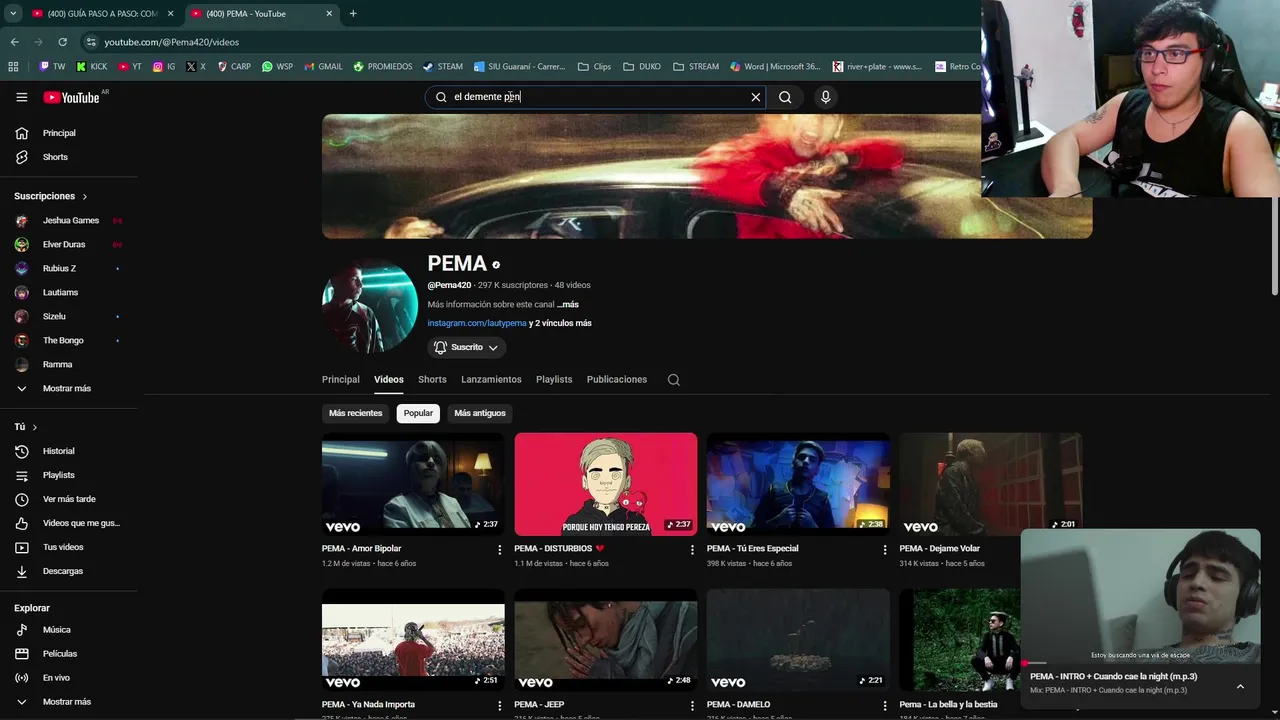The image size is (1280, 720).
Task: Open options menu for Ya Nada Importa
Action: coord(500,706)
